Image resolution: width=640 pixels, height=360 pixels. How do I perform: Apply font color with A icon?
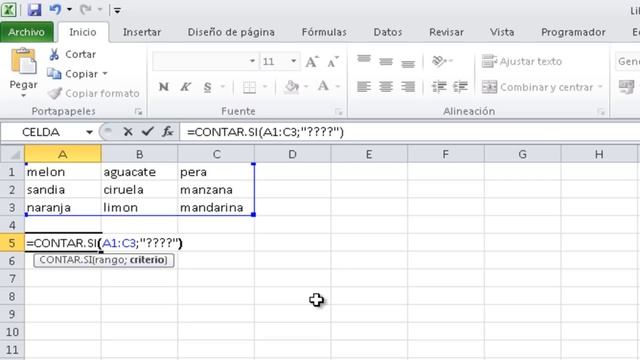323,87
